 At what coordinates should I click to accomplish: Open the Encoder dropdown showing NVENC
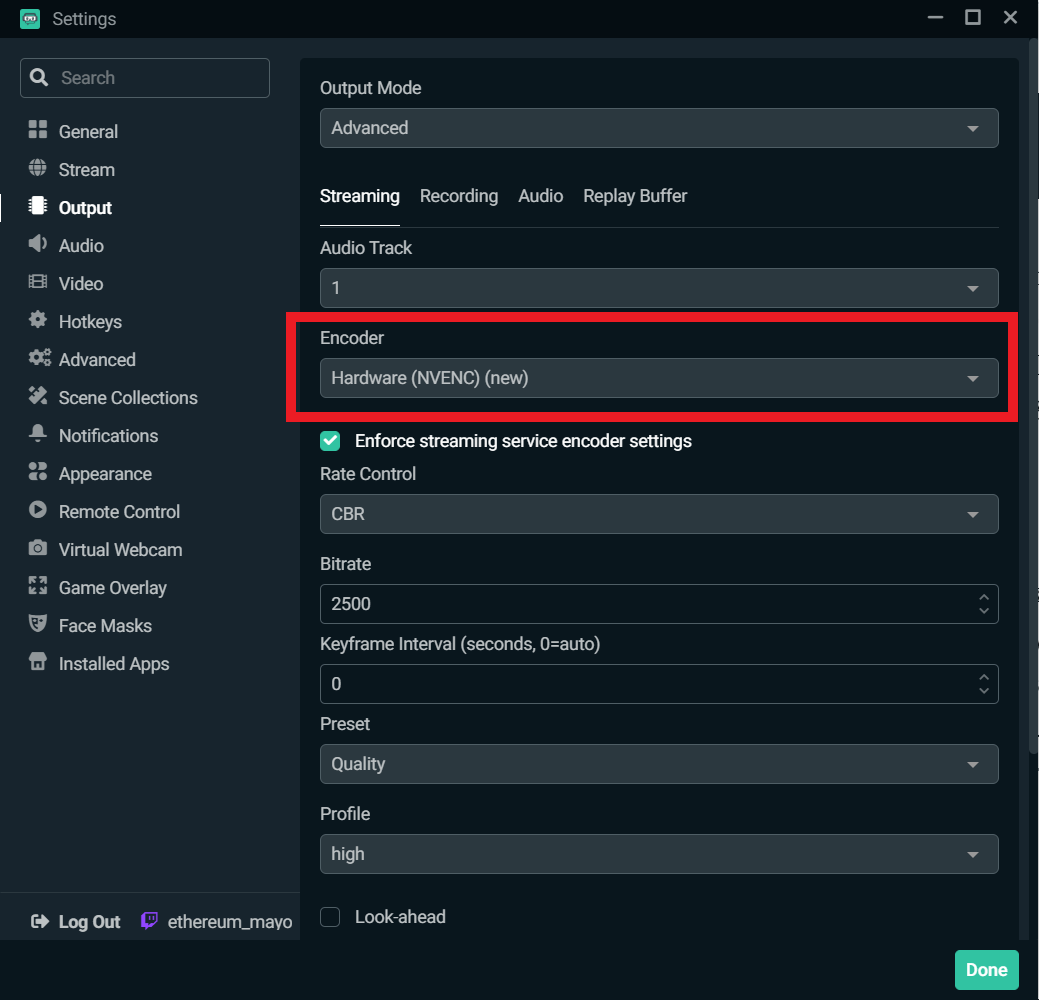click(659, 378)
